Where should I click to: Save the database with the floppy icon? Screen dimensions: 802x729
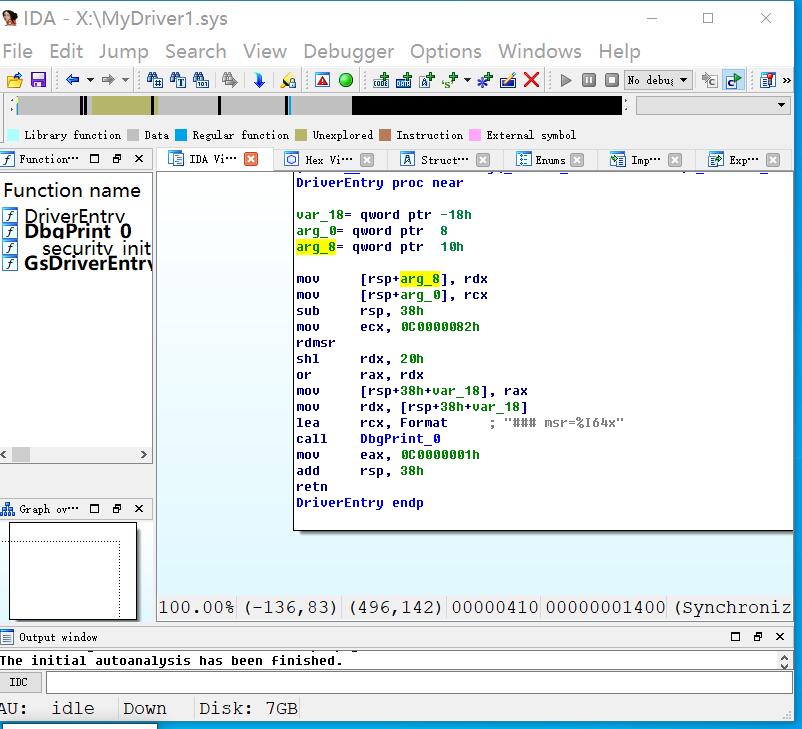pos(38,80)
